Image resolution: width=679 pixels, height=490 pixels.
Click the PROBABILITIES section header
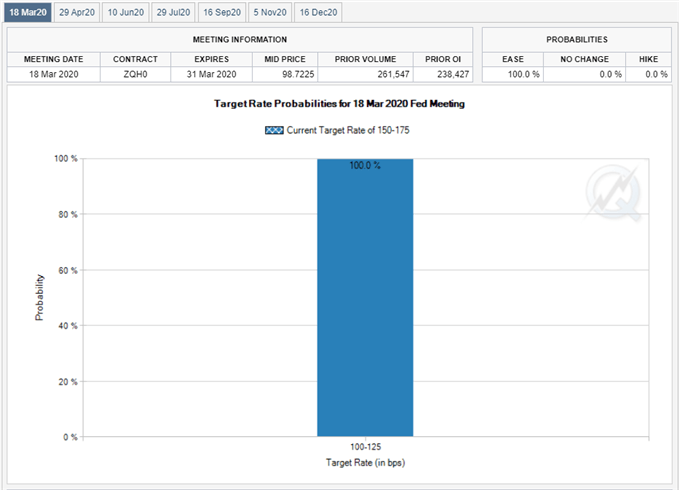click(577, 39)
